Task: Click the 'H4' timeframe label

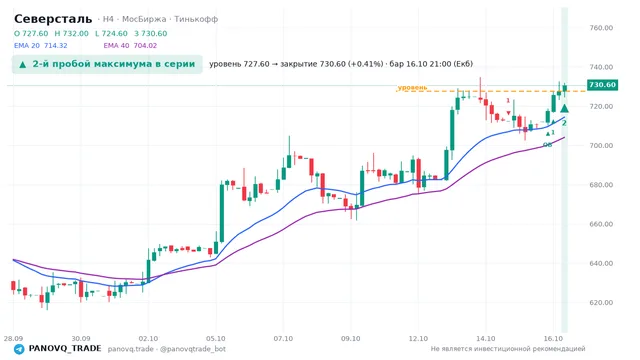Action: (108, 19)
